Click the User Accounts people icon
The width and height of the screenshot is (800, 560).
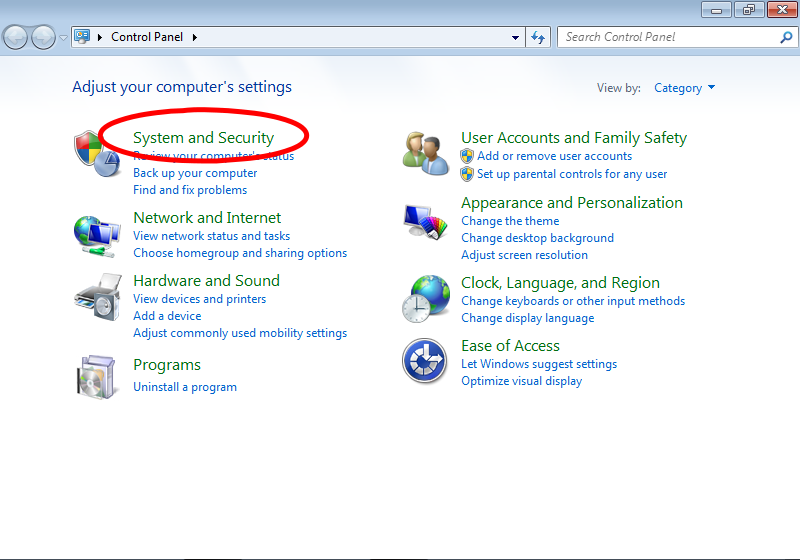(425, 153)
